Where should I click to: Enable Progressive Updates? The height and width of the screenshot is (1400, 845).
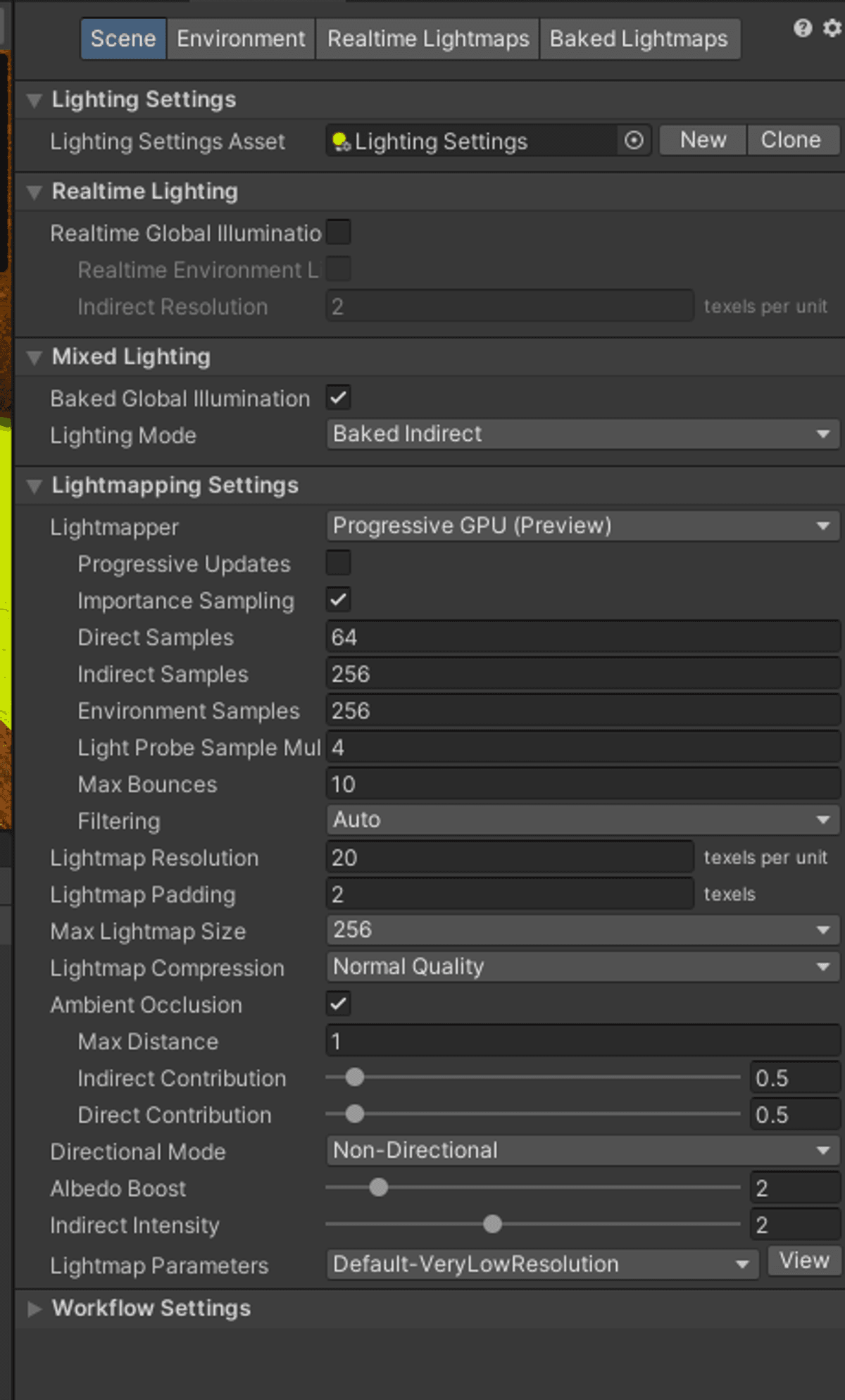pyautogui.click(x=338, y=562)
